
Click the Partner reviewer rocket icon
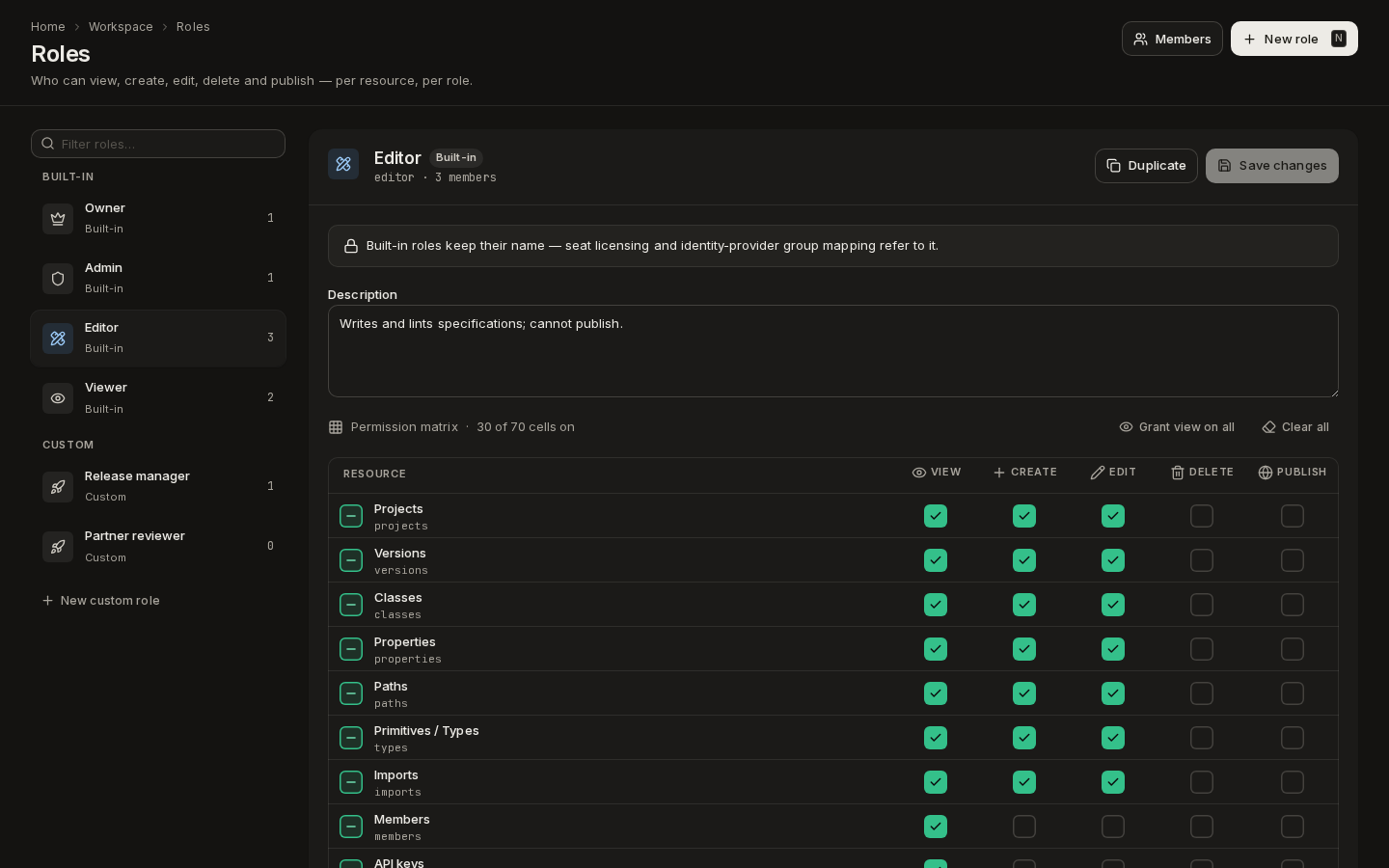58,547
